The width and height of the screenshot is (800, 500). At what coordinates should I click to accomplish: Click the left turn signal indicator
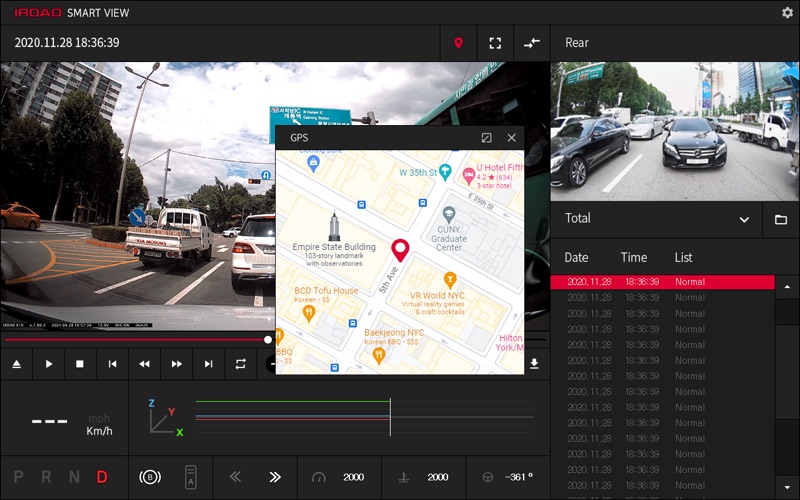235,477
